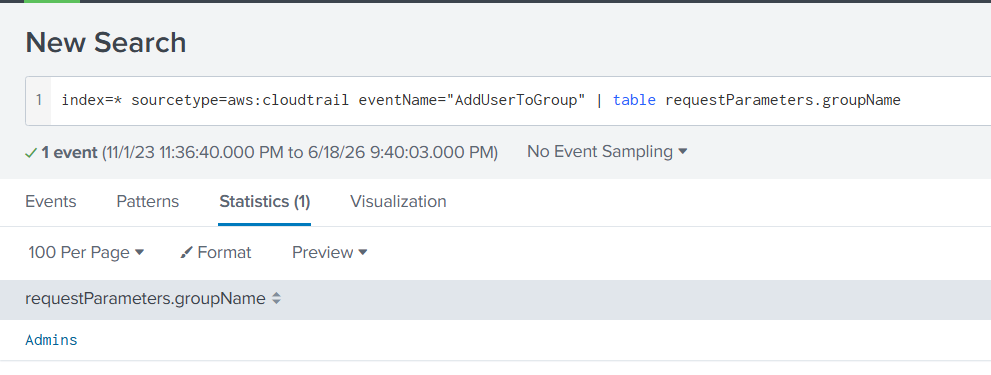Click the green checkmark job status icon
This screenshot has height=375, width=991.
30,152
